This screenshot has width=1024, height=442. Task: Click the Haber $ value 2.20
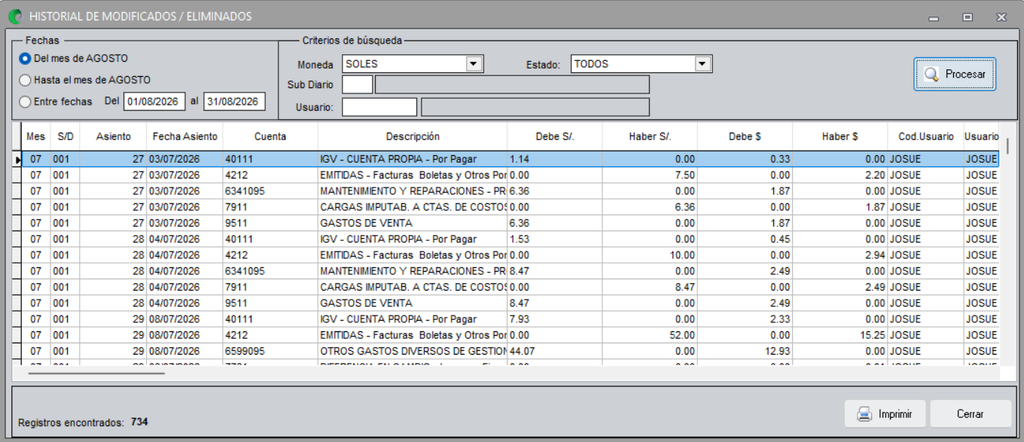click(x=840, y=175)
